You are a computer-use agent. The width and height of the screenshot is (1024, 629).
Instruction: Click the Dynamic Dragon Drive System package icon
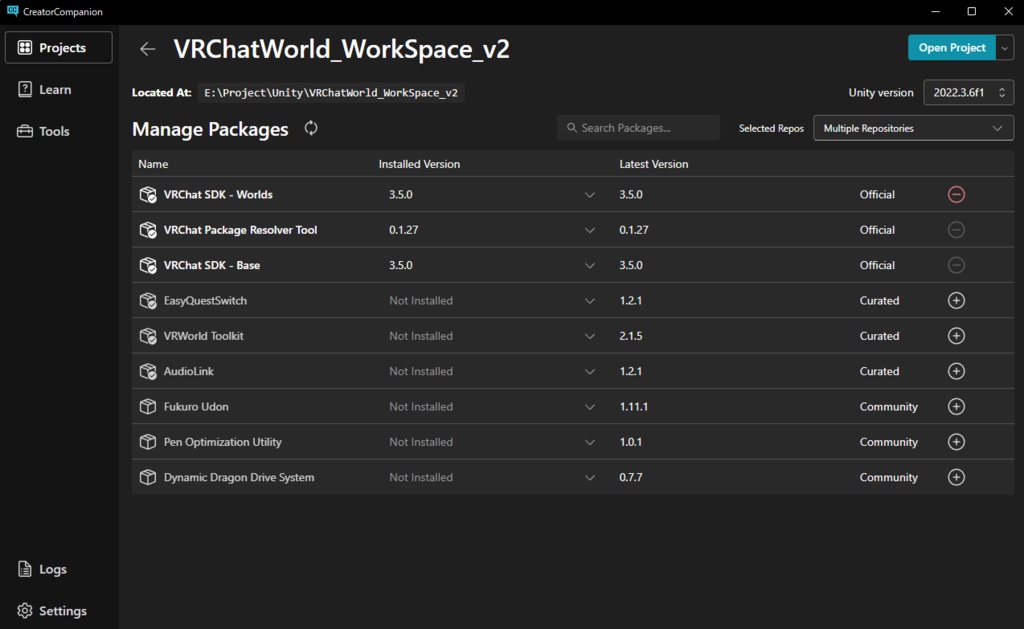point(148,477)
